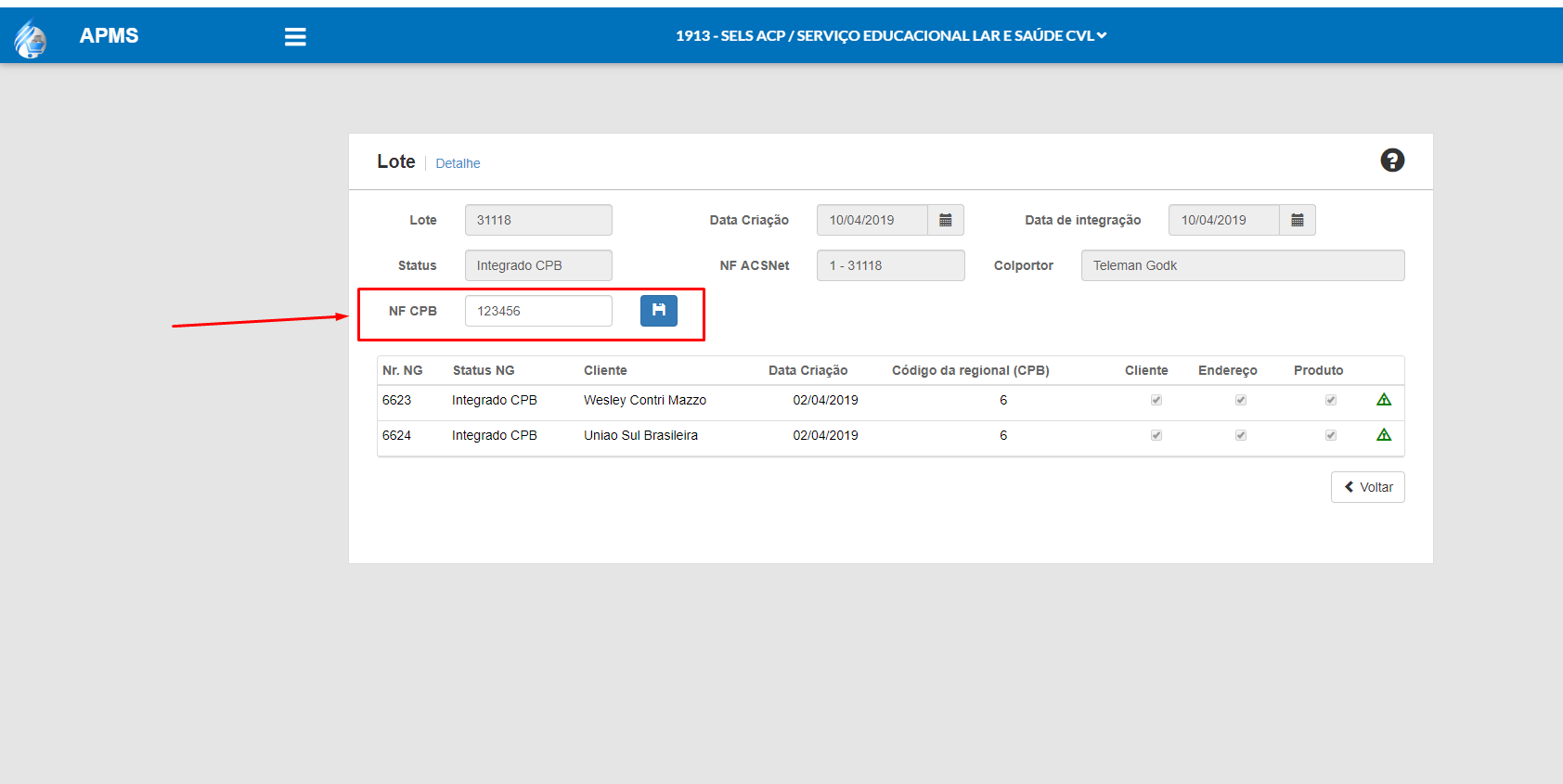Image resolution: width=1563 pixels, height=784 pixels.
Task: Toggle the Endereço checkbox for row 6624
Action: (x=1241, y=435)
